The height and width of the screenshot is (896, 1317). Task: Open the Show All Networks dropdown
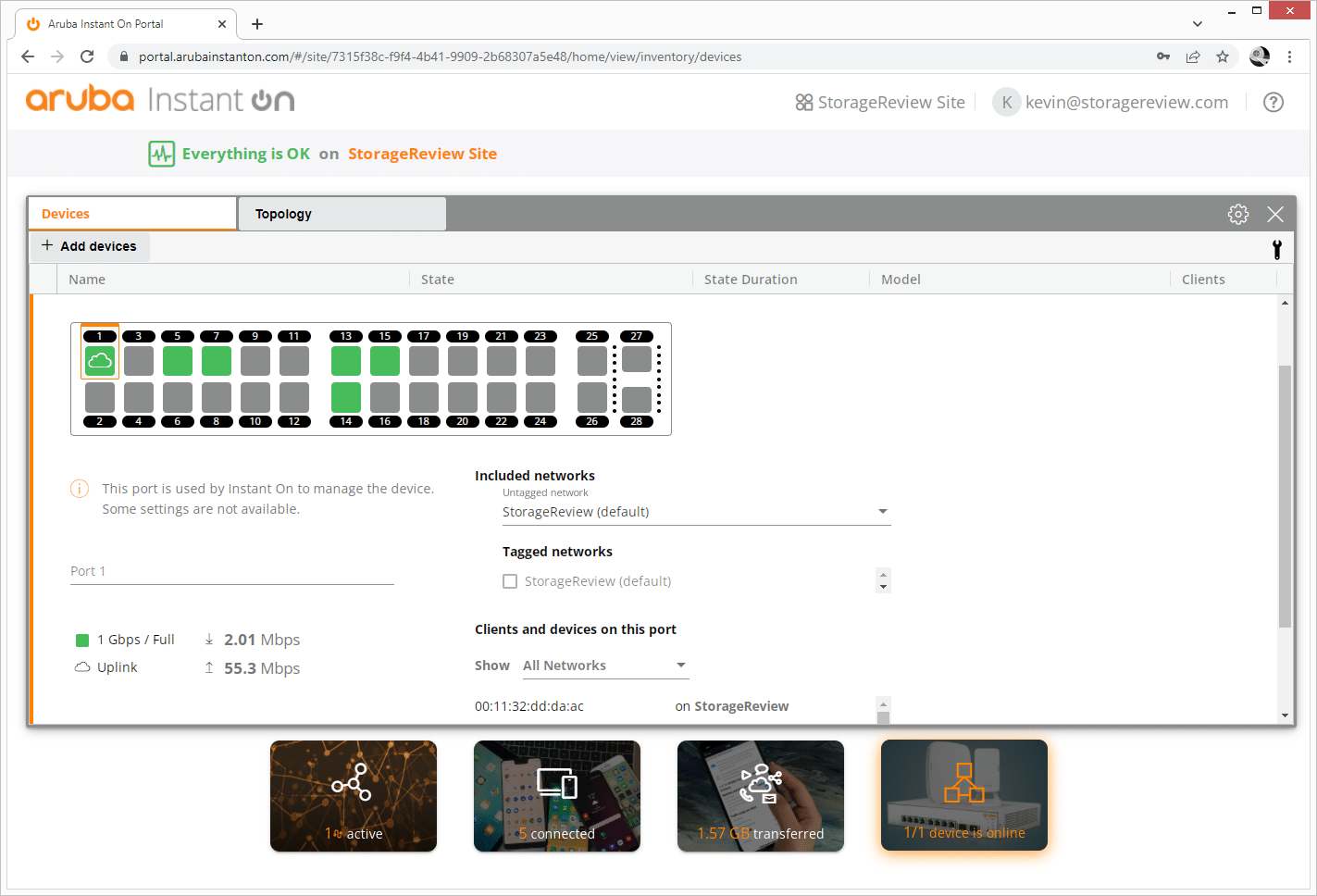605,666
